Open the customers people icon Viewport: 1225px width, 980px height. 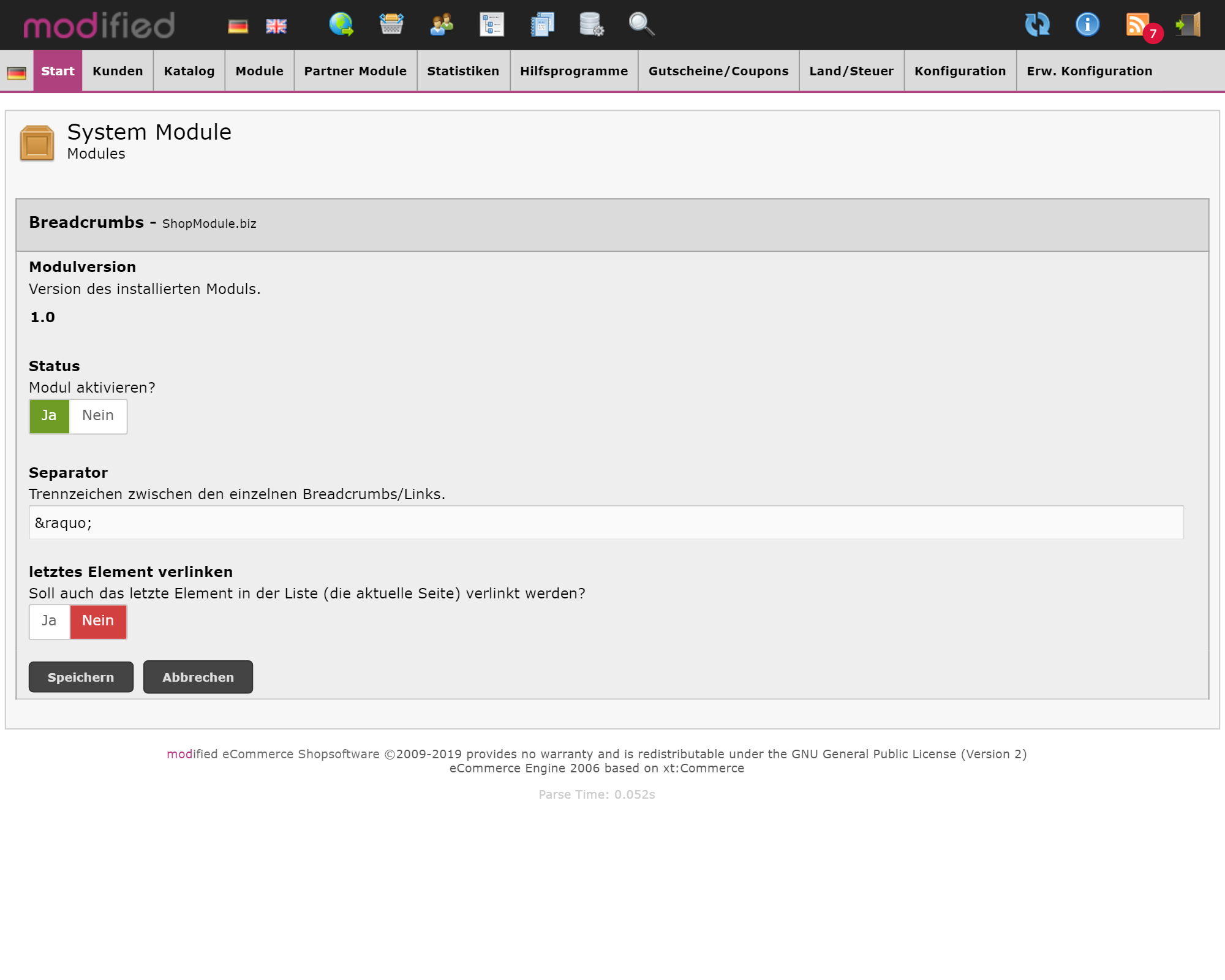(442, 24)
